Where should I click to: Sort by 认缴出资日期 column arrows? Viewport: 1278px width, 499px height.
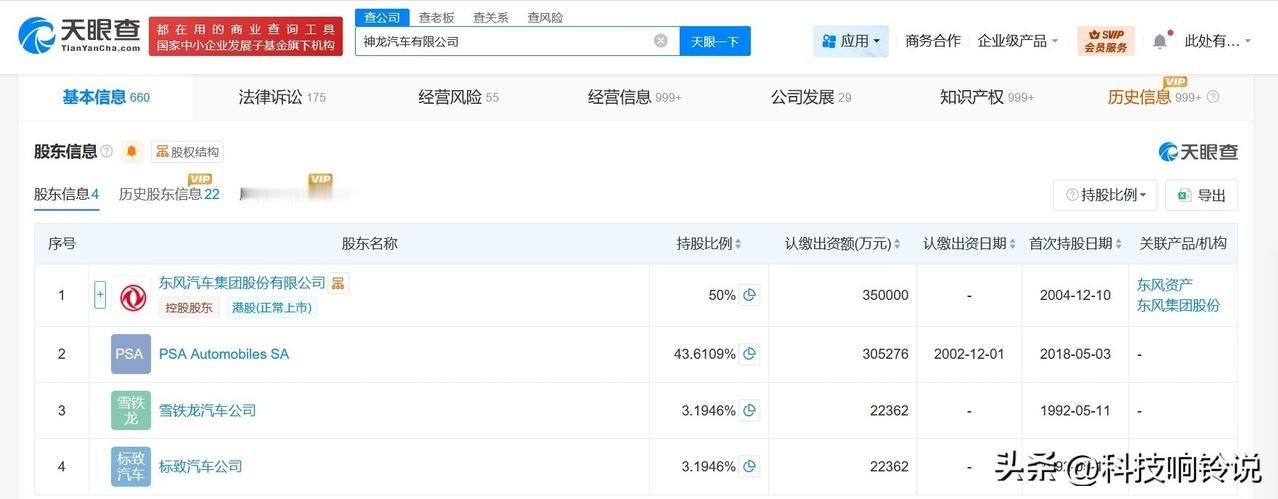[x=1012, y=244]
